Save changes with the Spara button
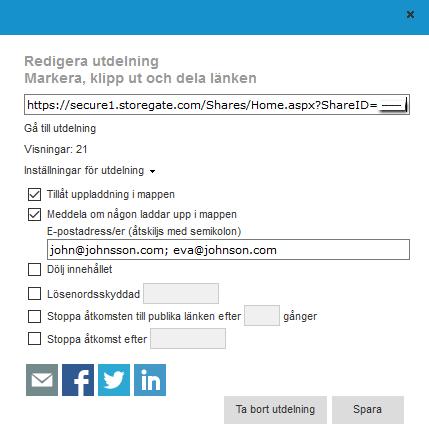 tap(368, 410)
